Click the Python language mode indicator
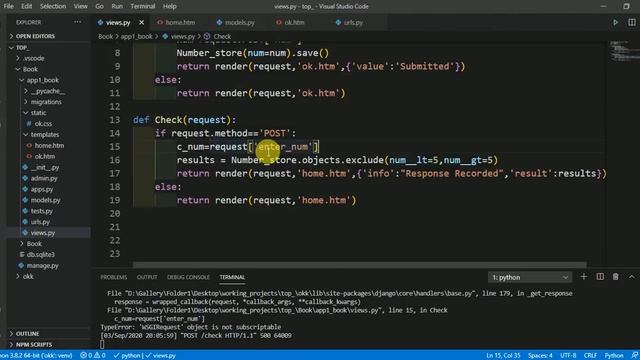Image resolution: width=640 pixels, height=360 pixels. tap(613, 356)
